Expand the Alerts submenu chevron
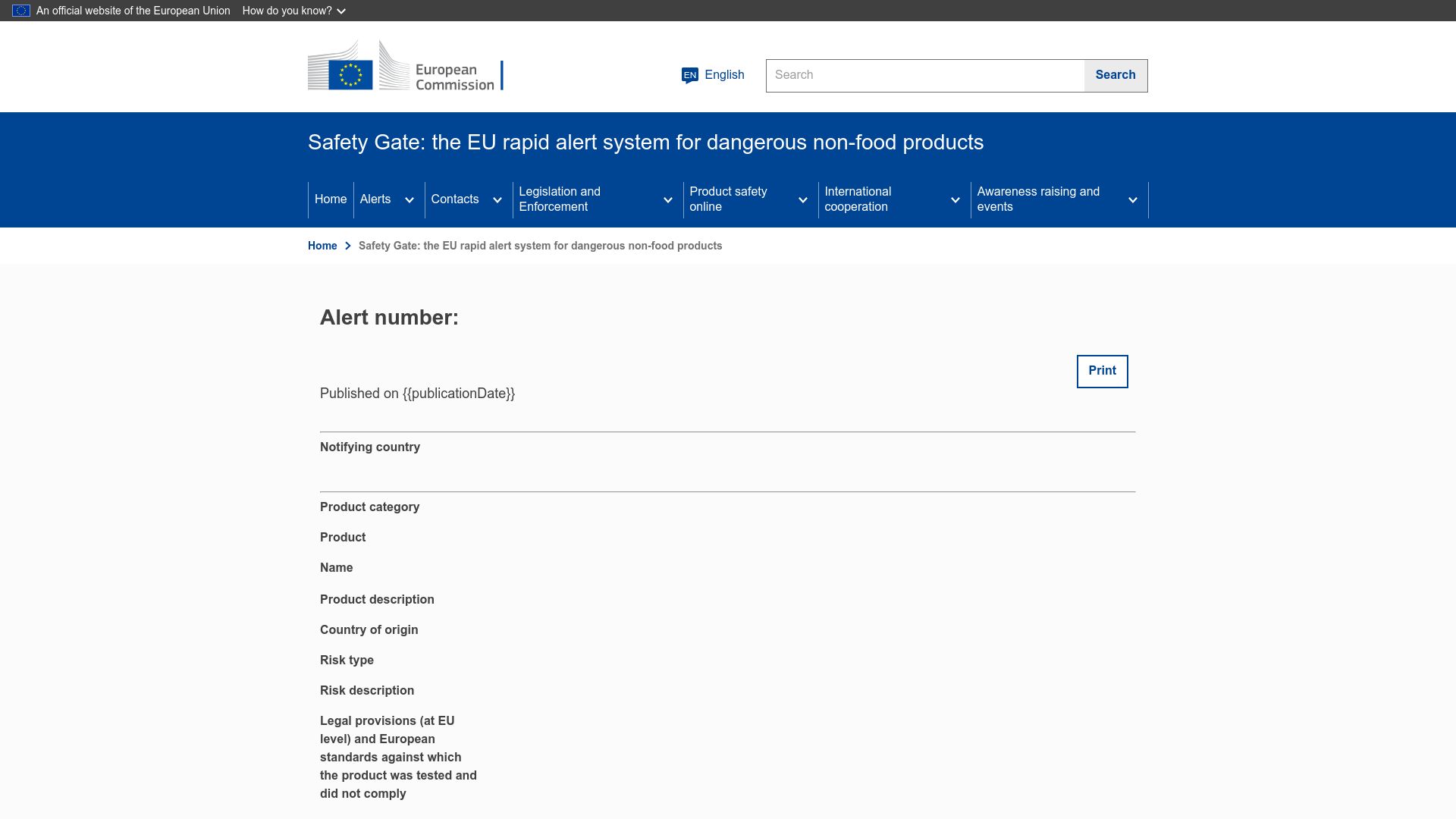 pyautogui.click(x=409, y=200)
